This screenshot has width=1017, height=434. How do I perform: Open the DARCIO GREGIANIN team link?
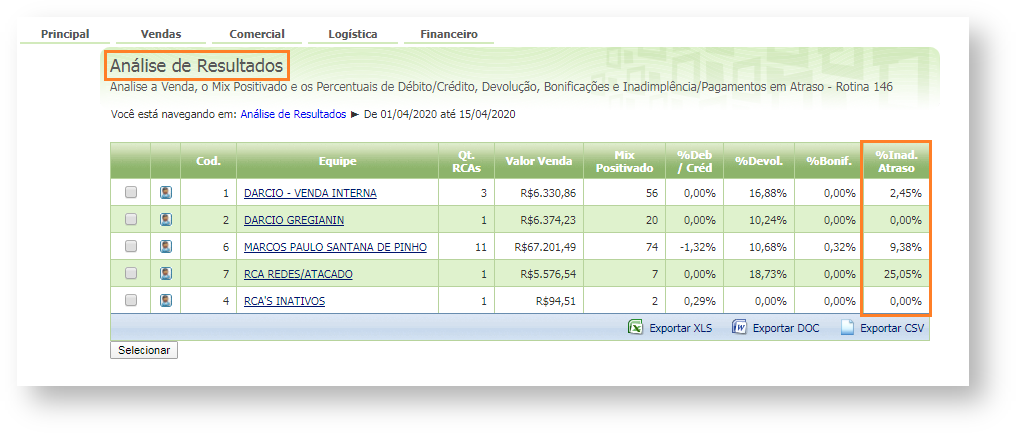click(294, 221)
